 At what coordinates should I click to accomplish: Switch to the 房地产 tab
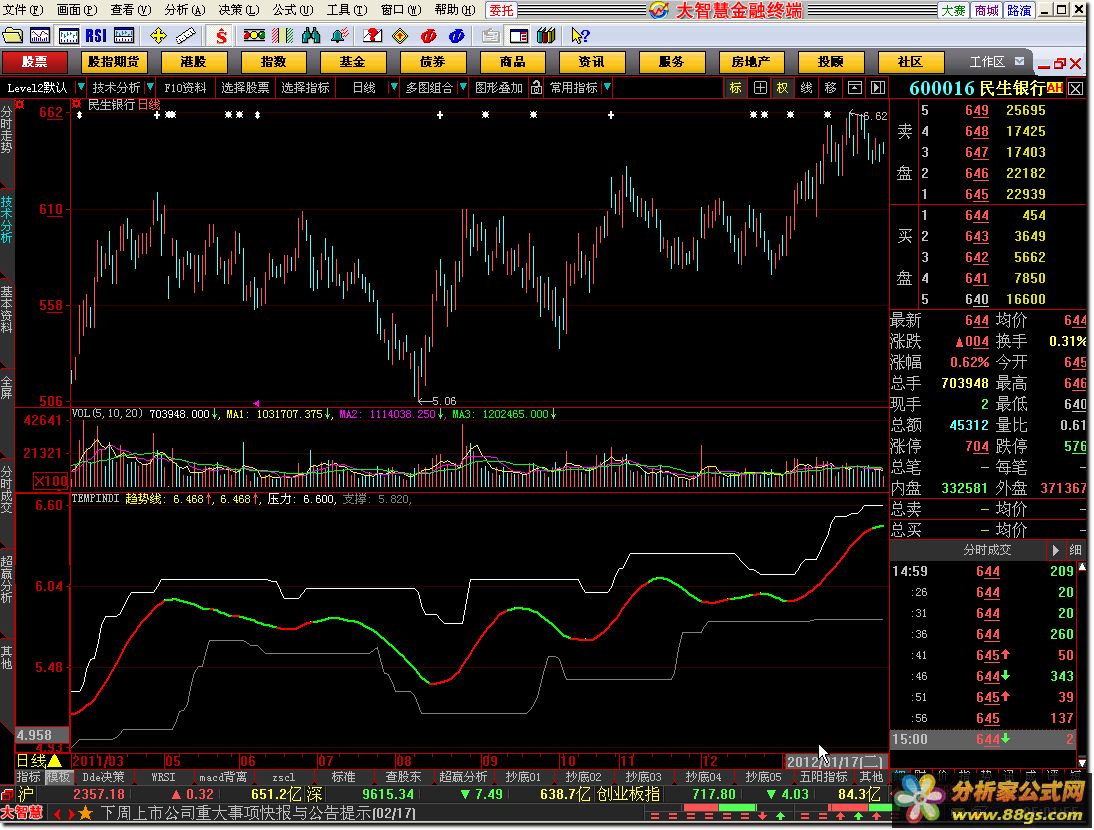point(751,62)
